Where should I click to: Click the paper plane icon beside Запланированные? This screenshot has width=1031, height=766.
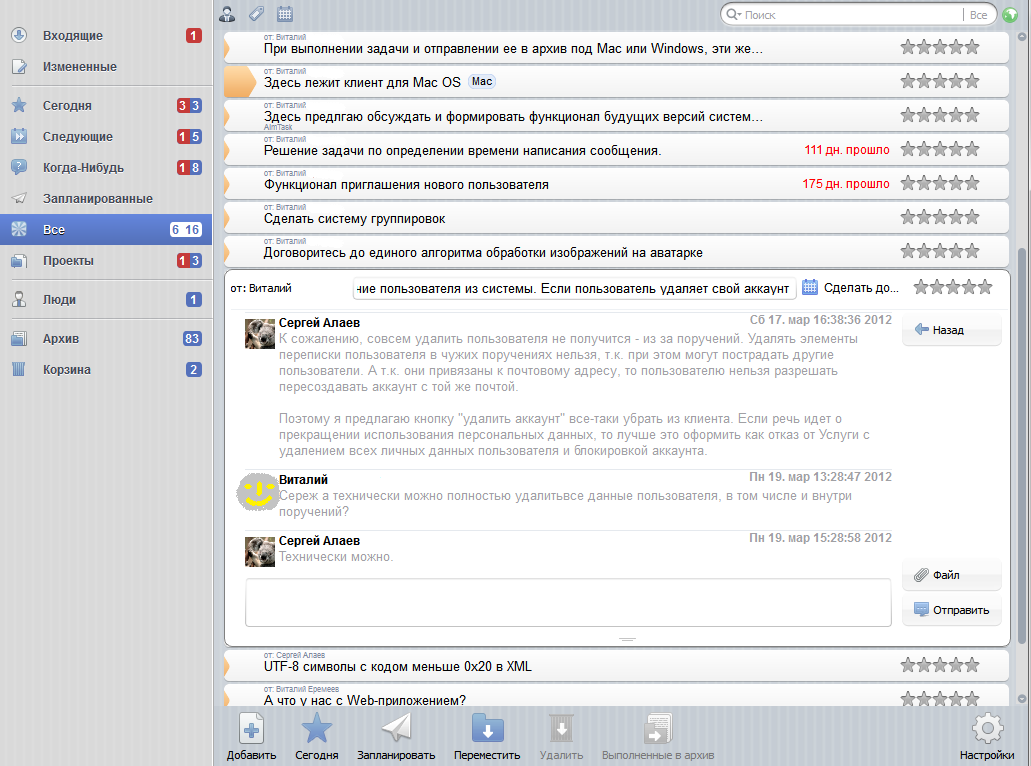click(19, 198)
